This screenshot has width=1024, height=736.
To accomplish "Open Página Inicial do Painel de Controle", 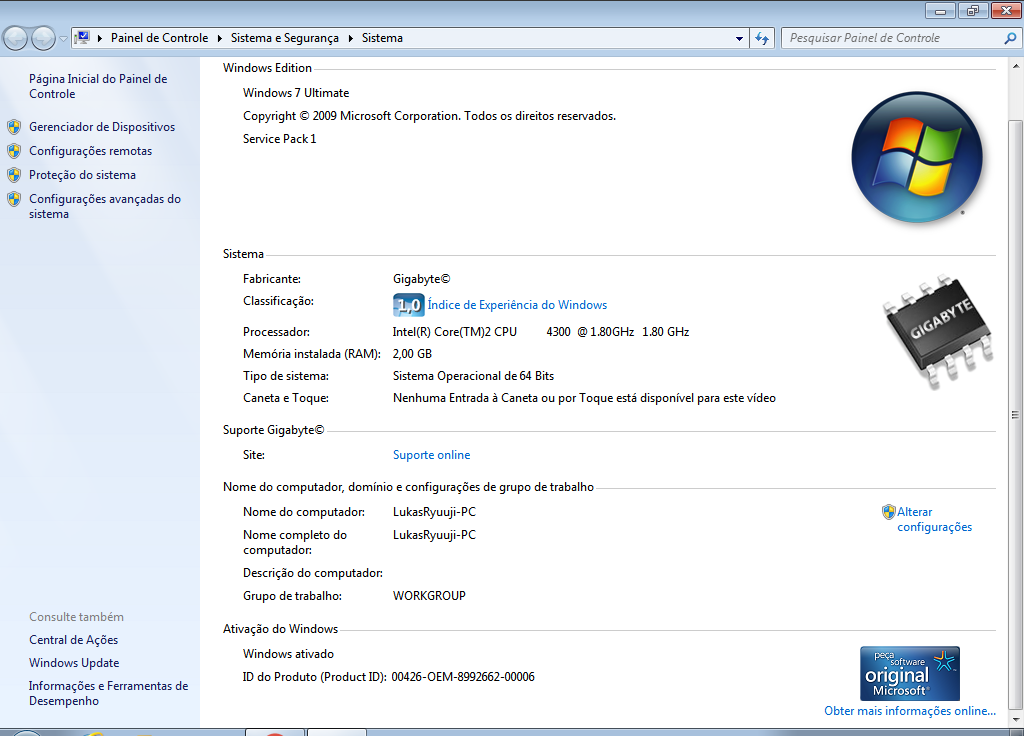I will 98,86.
